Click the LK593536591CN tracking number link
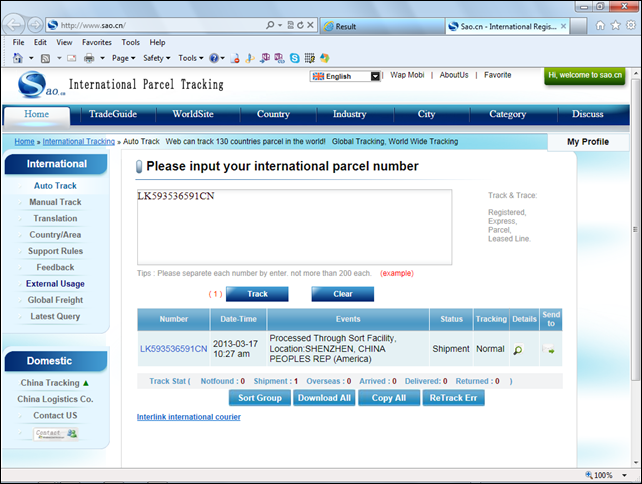 [174, 349]
